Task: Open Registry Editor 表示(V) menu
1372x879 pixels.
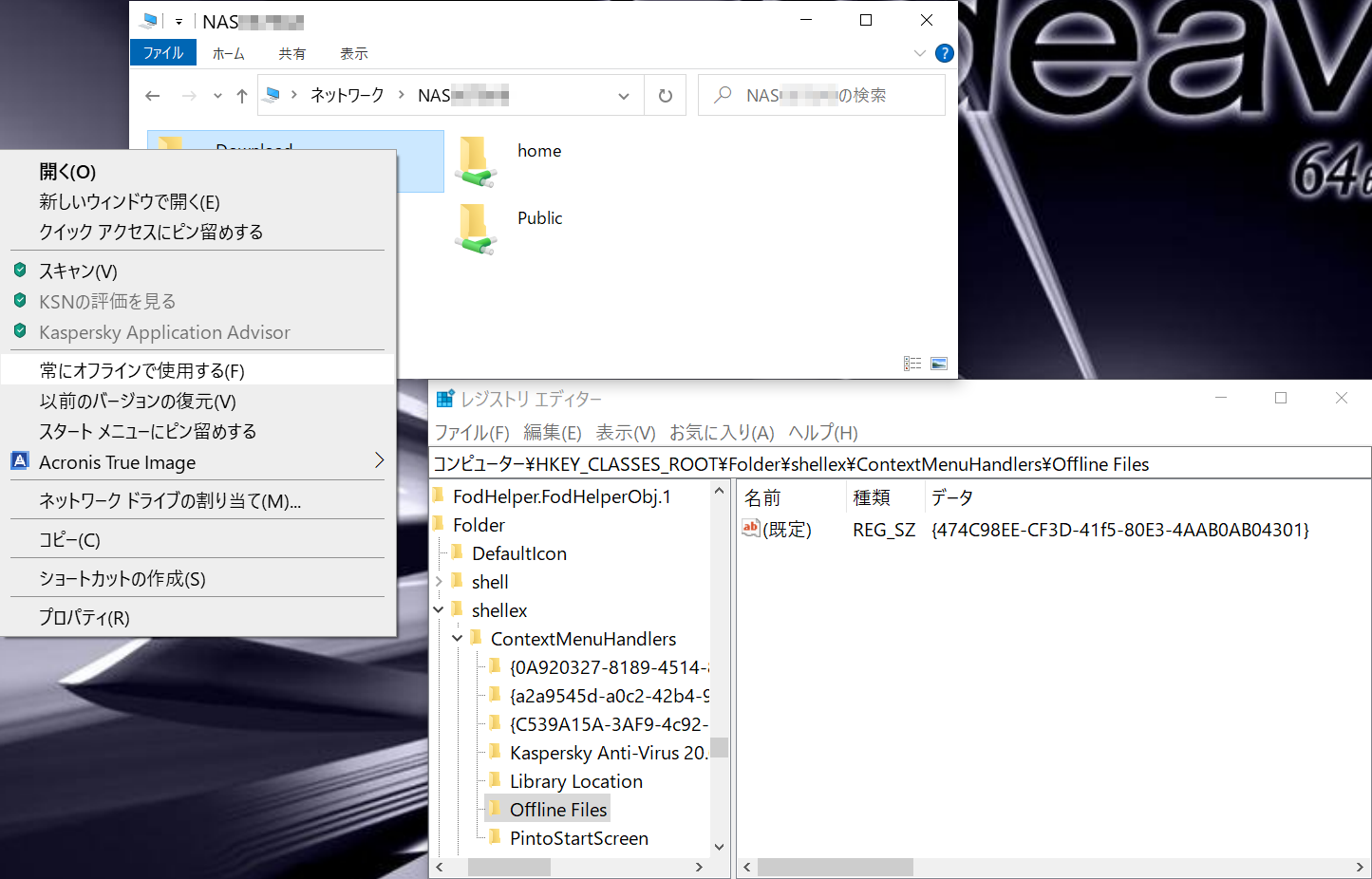Action: pos(626,433)
